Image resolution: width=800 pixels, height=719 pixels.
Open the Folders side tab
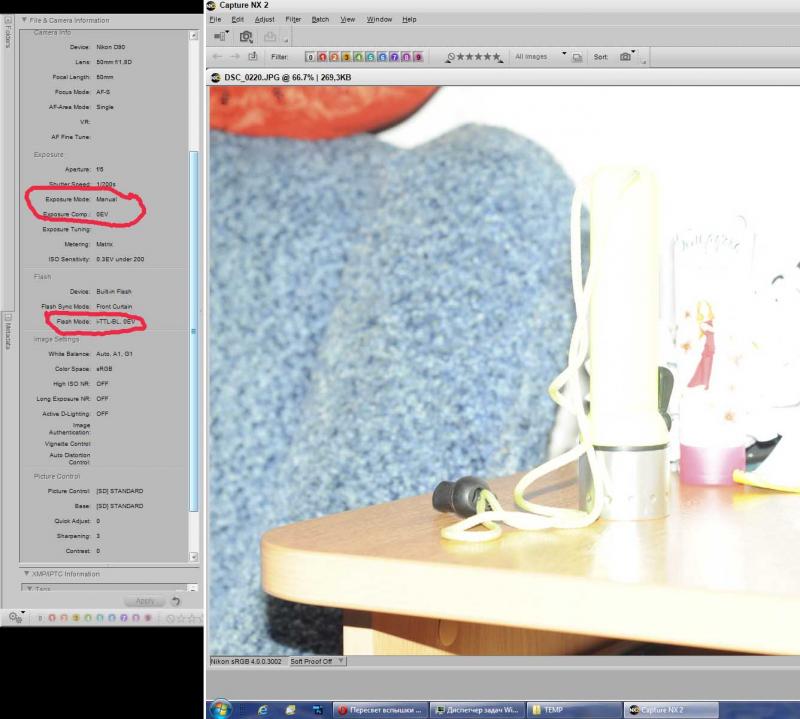coord(8,32)
